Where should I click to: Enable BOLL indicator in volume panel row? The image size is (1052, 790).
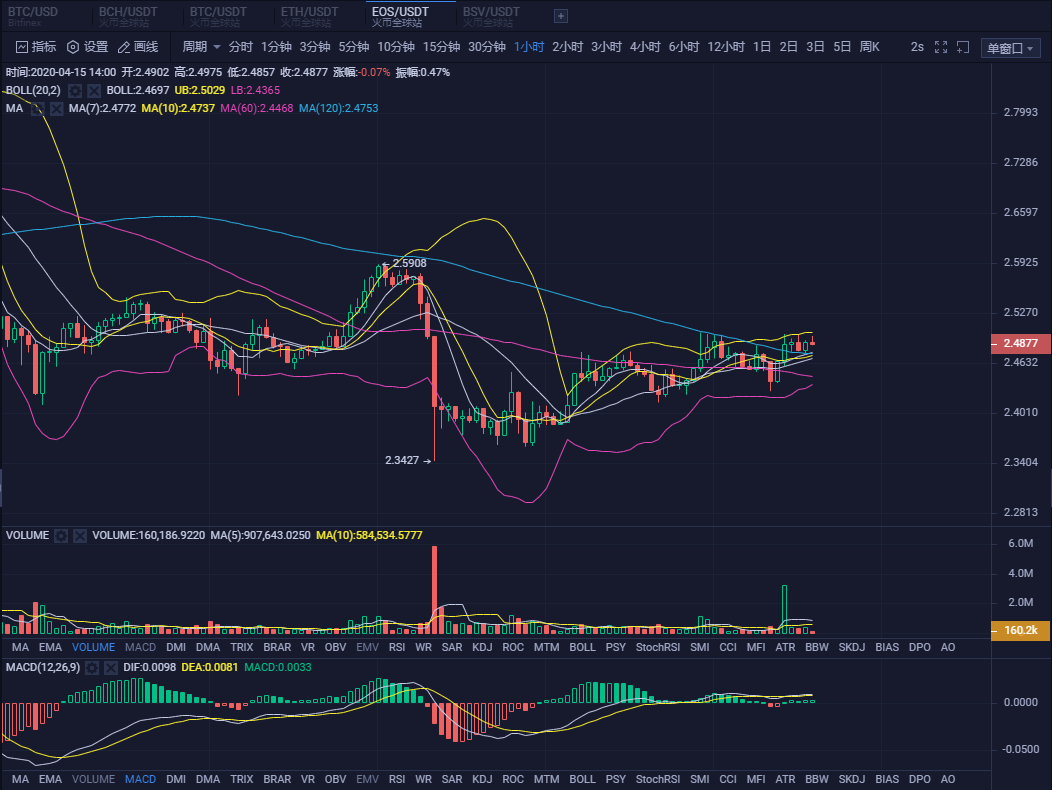(x=582, y=647)
